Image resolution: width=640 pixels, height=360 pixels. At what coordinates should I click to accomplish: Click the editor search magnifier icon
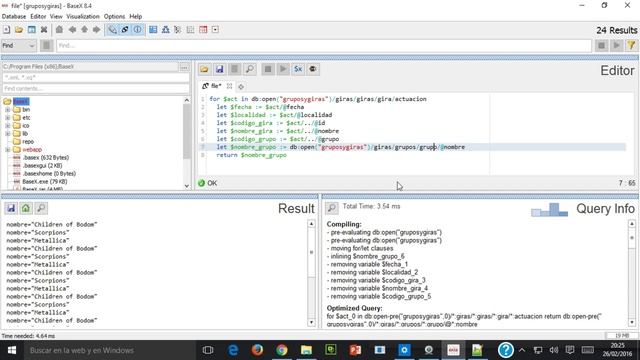(250, 69)
